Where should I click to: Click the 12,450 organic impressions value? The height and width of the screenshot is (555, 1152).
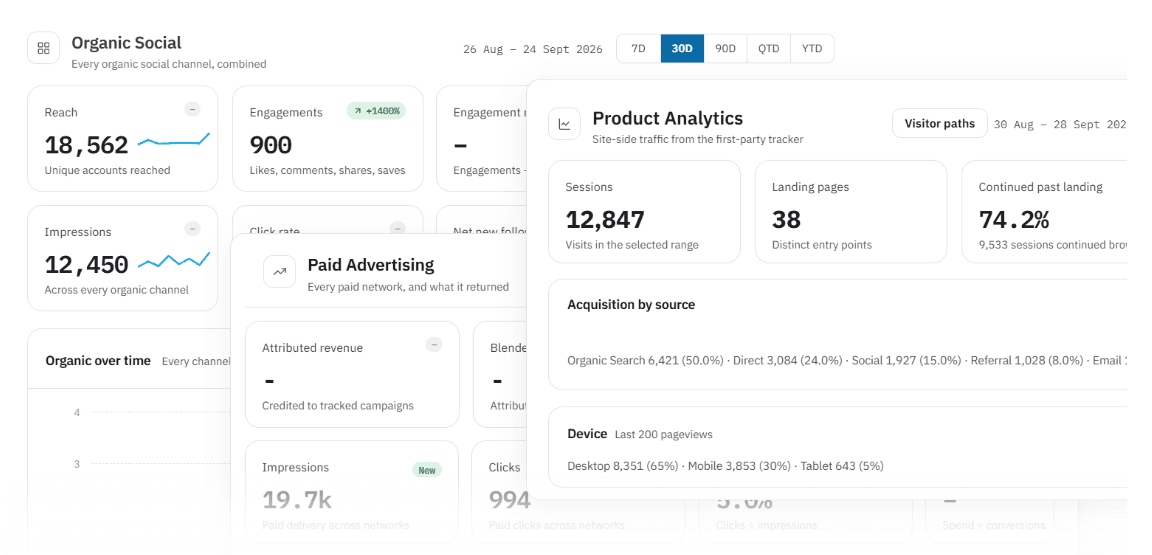pos(87,264)
